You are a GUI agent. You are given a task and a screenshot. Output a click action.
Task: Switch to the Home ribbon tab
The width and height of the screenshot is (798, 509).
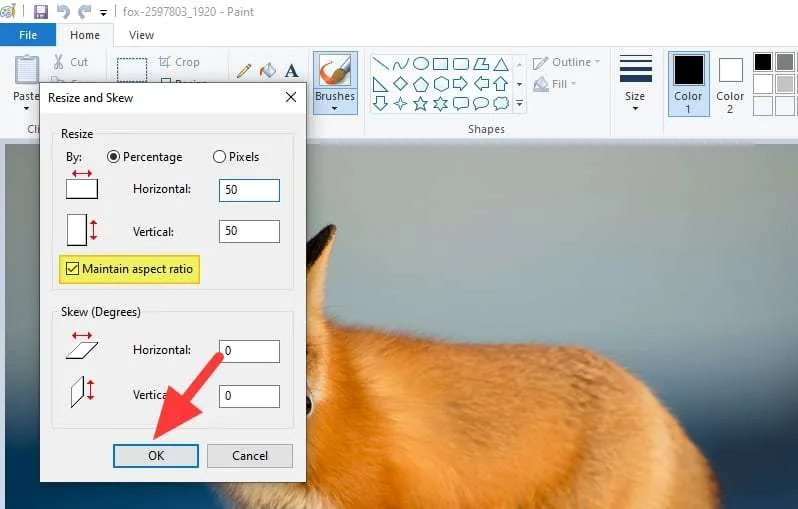click(x=85, y=35)
